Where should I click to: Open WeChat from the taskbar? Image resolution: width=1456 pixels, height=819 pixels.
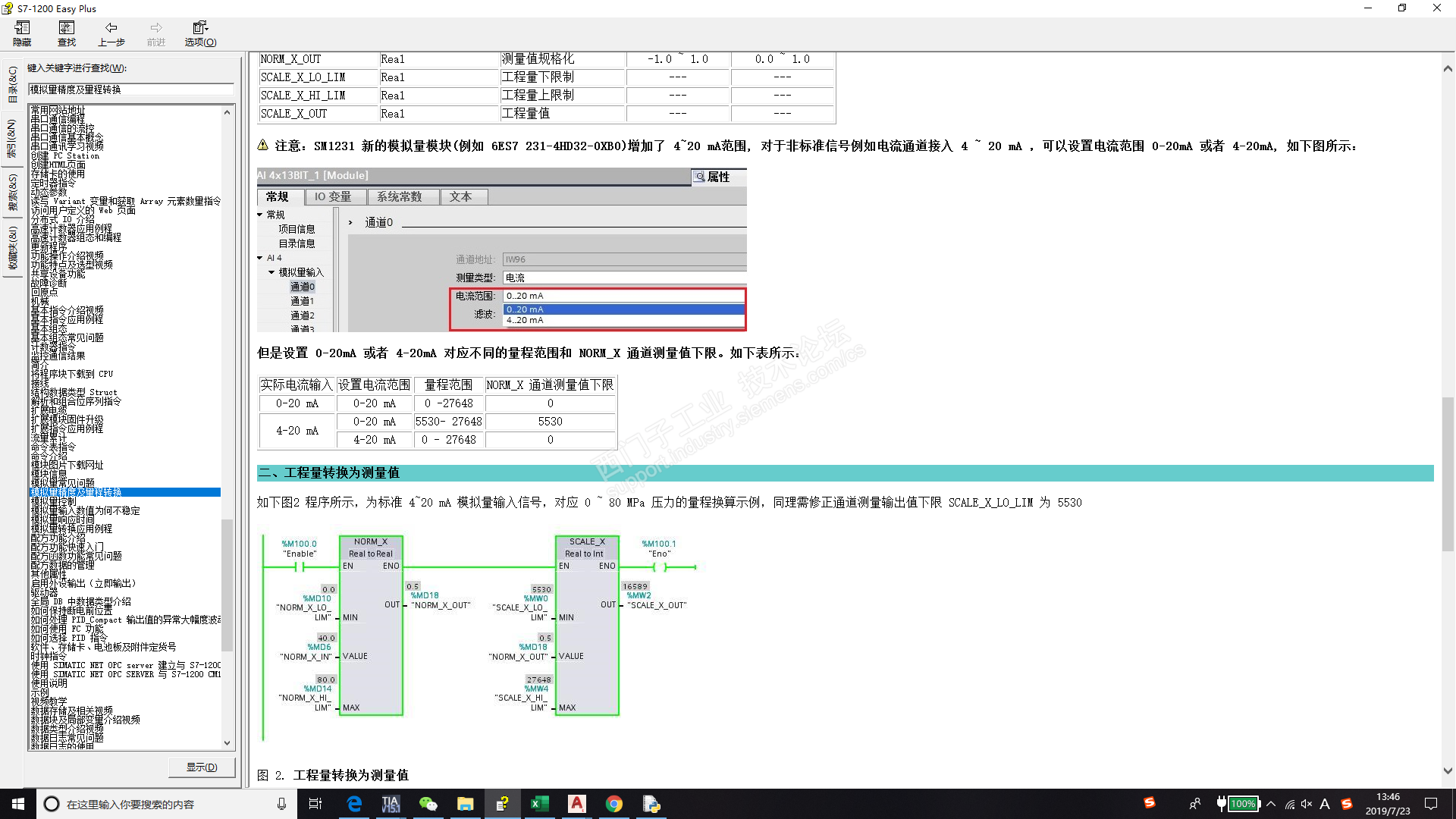pyautogui.click(x=428, y=804)
